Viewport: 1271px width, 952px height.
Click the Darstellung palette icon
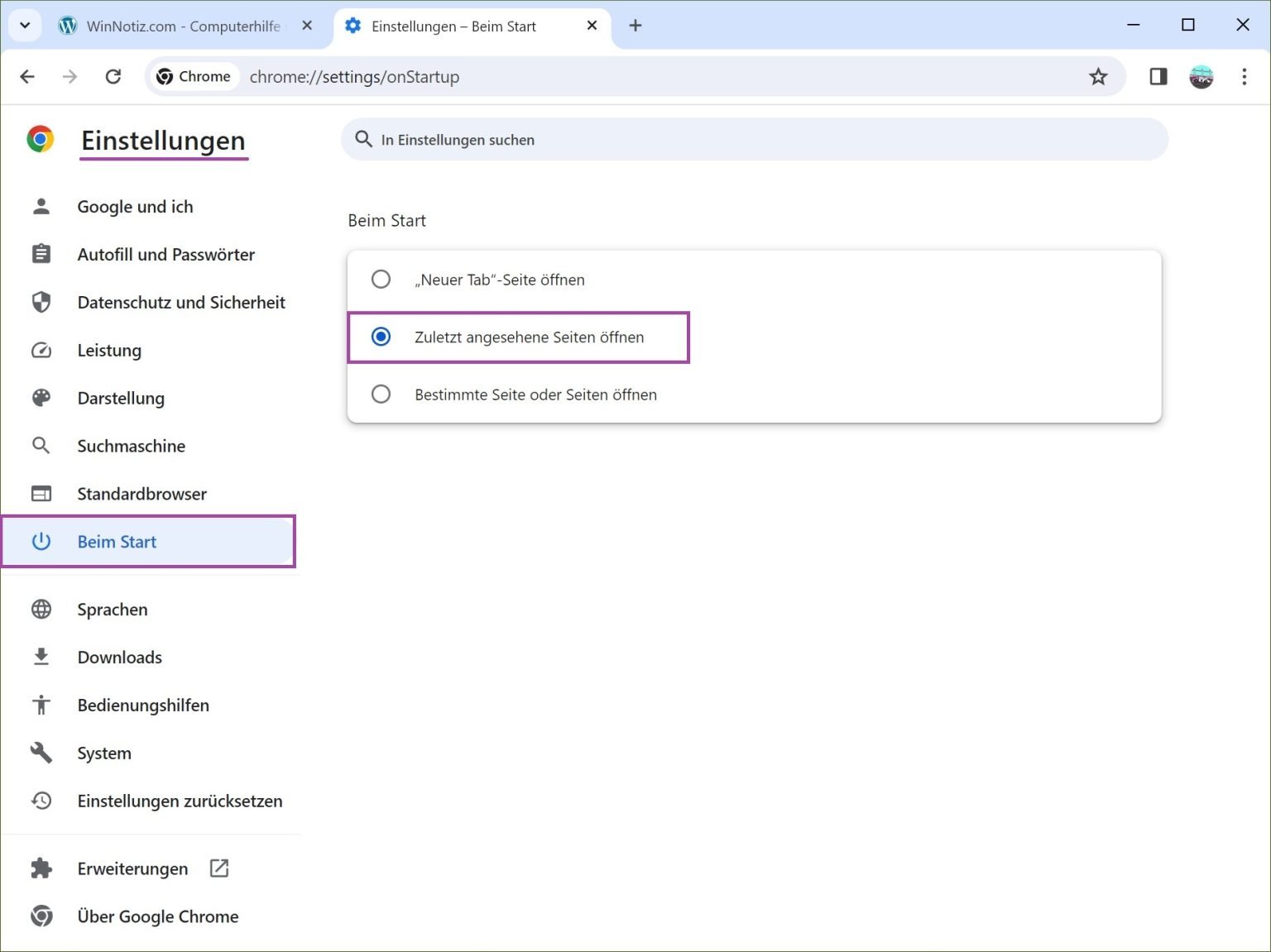pyautogui.click(x=41, y=398)
